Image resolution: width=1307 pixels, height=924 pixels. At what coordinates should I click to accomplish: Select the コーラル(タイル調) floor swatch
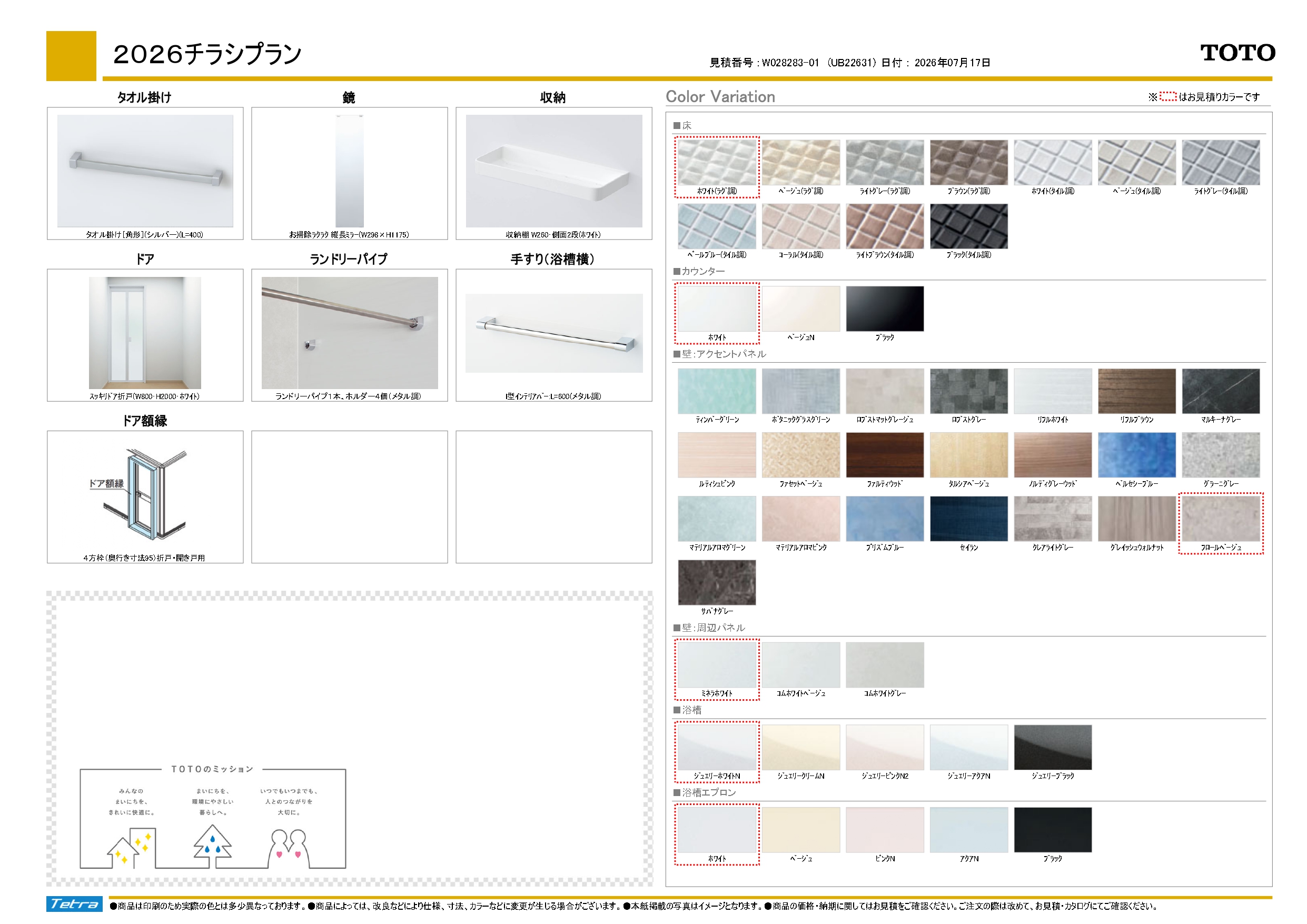click(801, 226)
